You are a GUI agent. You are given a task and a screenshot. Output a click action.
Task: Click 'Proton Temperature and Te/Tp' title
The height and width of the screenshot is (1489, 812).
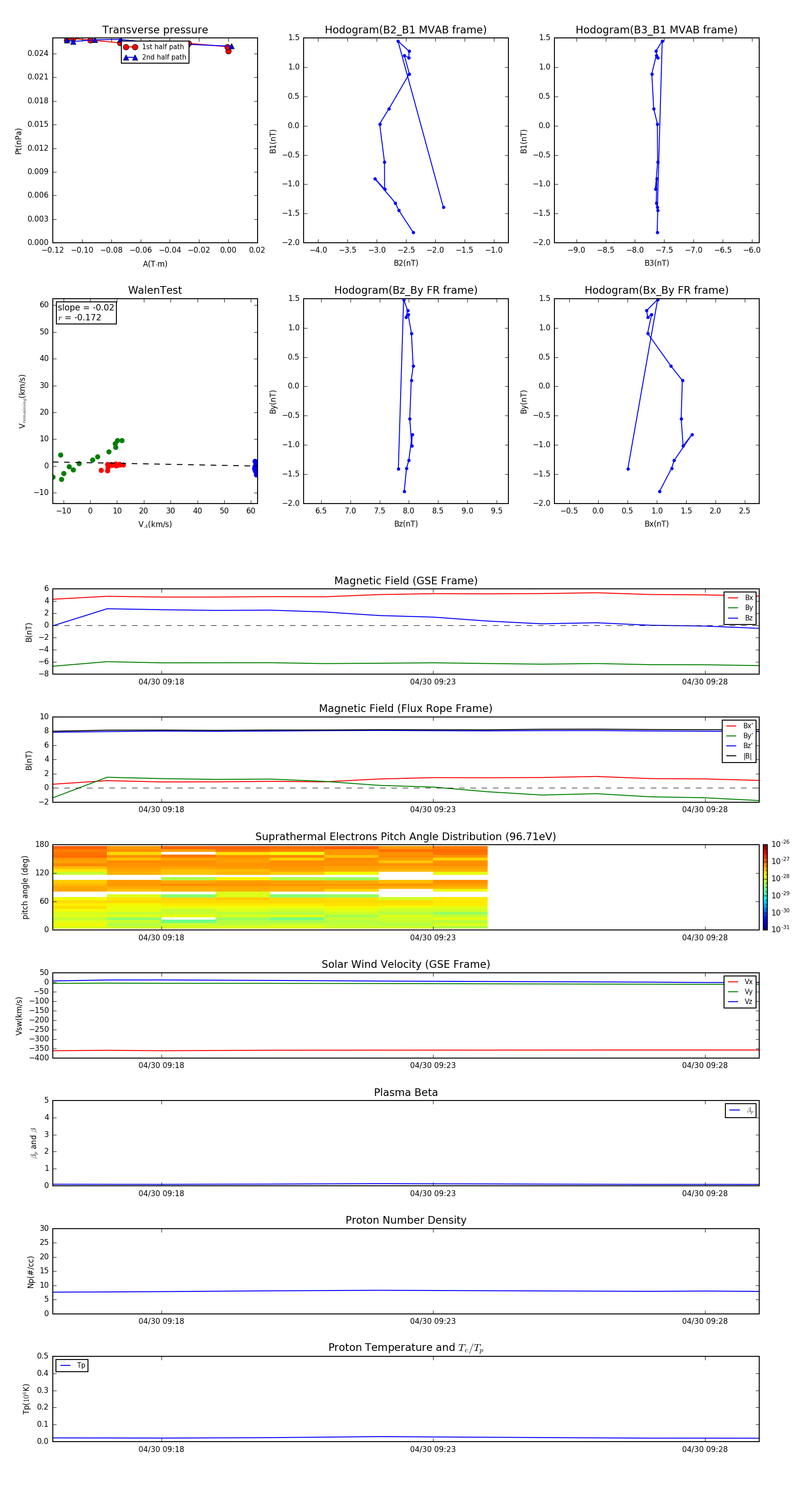click(406, 1347)
